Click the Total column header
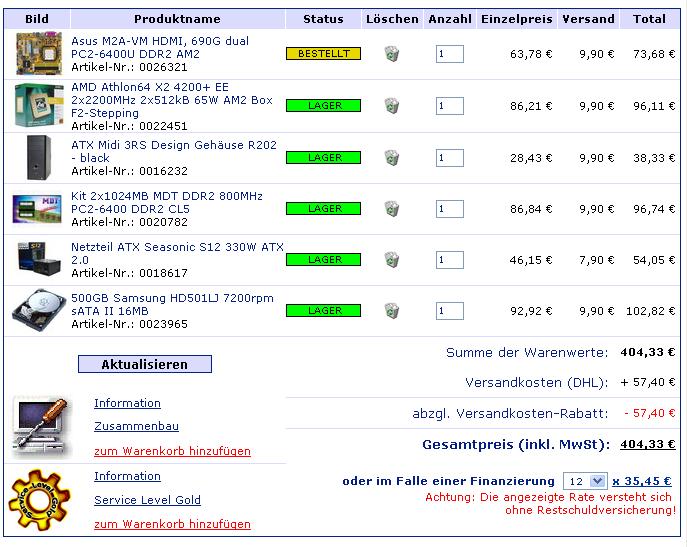Screen dimensions: 687x547 coord(649,19)
